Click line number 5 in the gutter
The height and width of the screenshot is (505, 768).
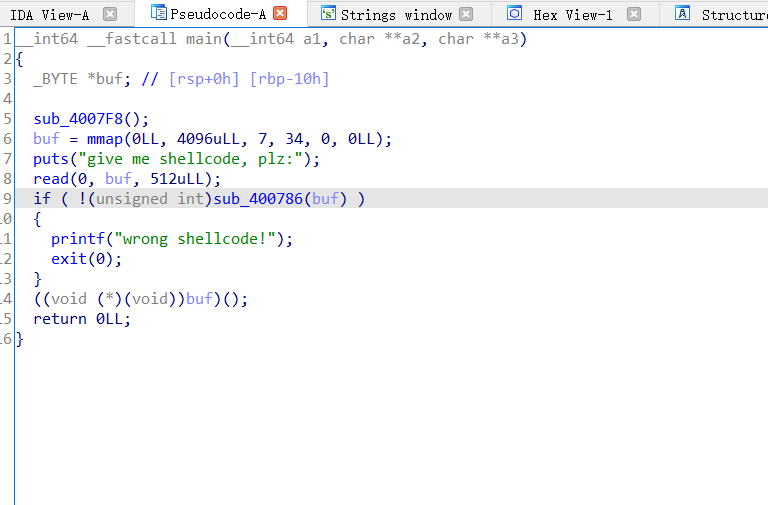click(x=7, y=119)
